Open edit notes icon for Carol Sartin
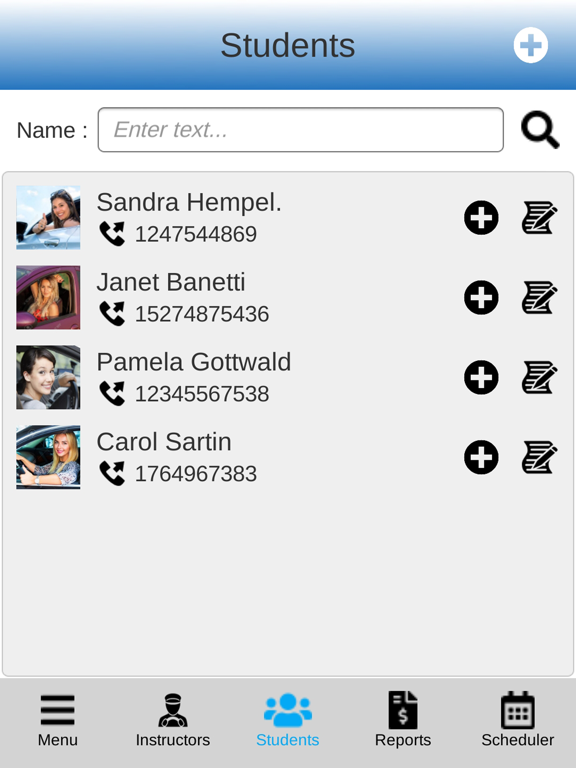The width and height of the screenshot is (576, 768). [x=539, y=457]
